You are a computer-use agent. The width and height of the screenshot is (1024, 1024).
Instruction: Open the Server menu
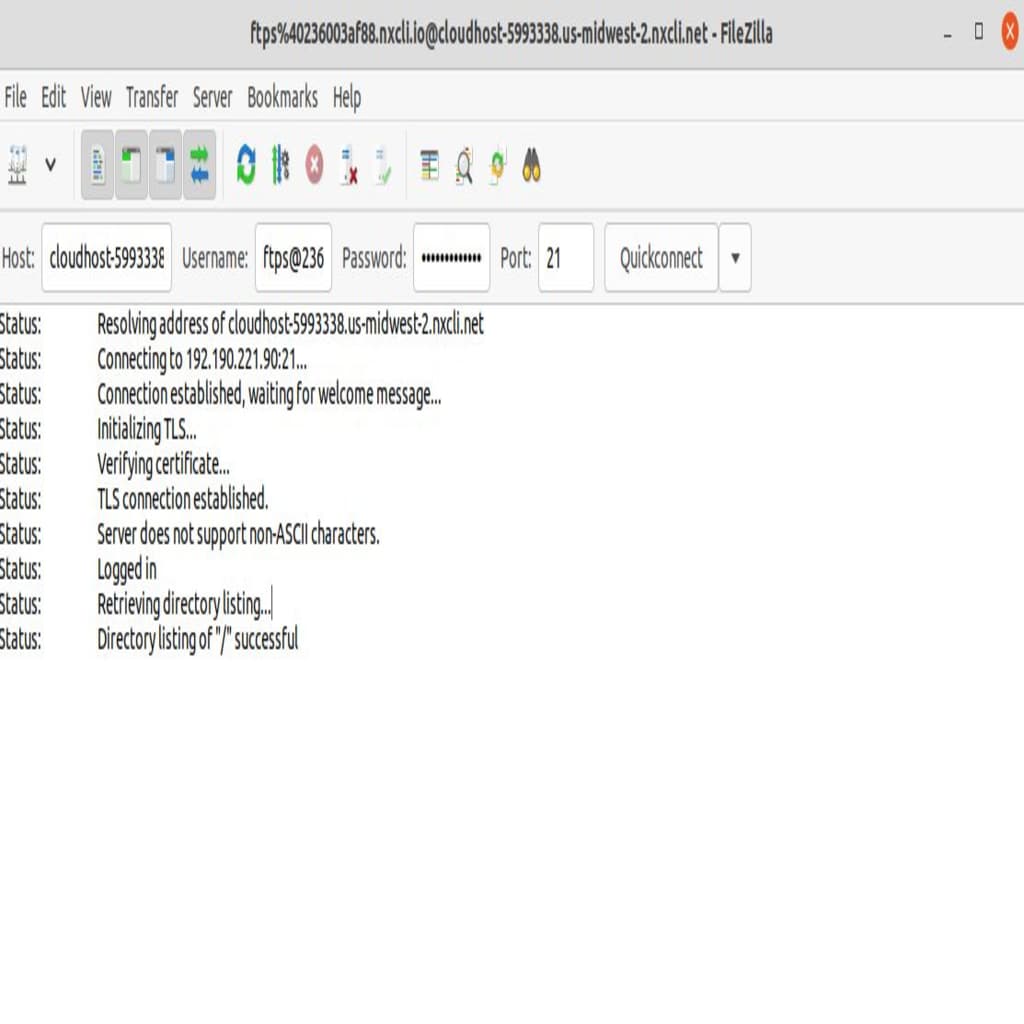pyautogui.click(x=212, y=97)
